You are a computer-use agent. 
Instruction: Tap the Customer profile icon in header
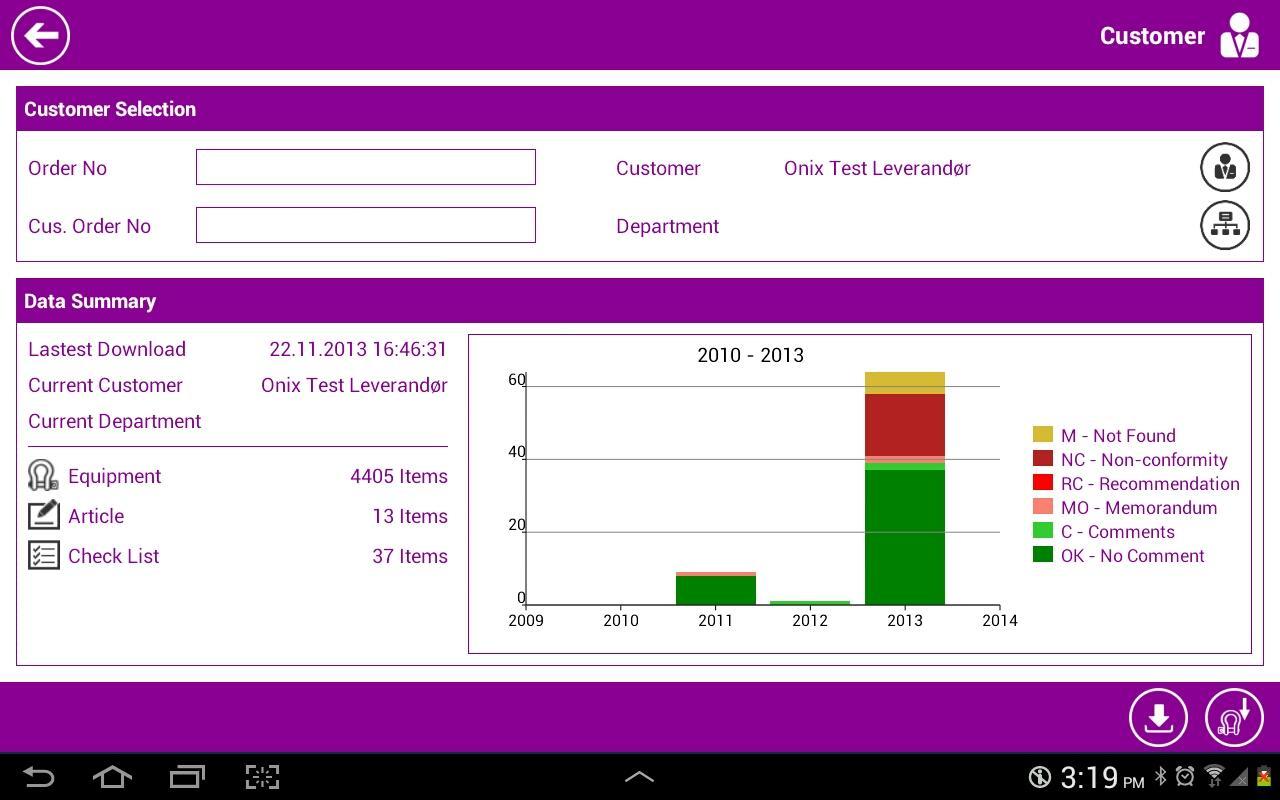click(x=1239, y=35)
